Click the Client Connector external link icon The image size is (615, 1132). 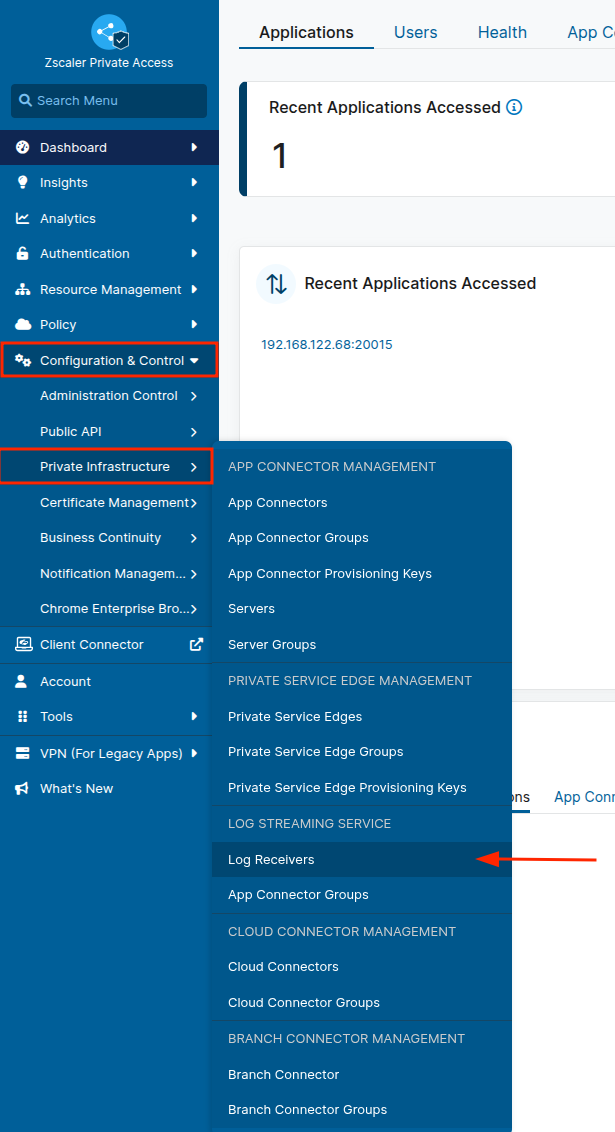tap(196, 645)
